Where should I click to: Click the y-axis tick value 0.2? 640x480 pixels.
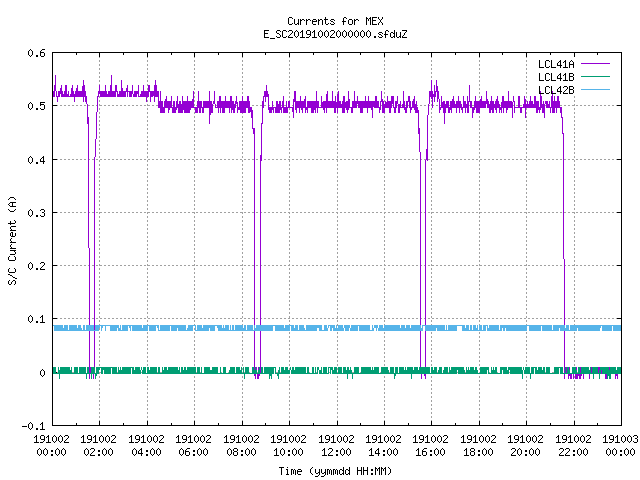coord(36,266)
